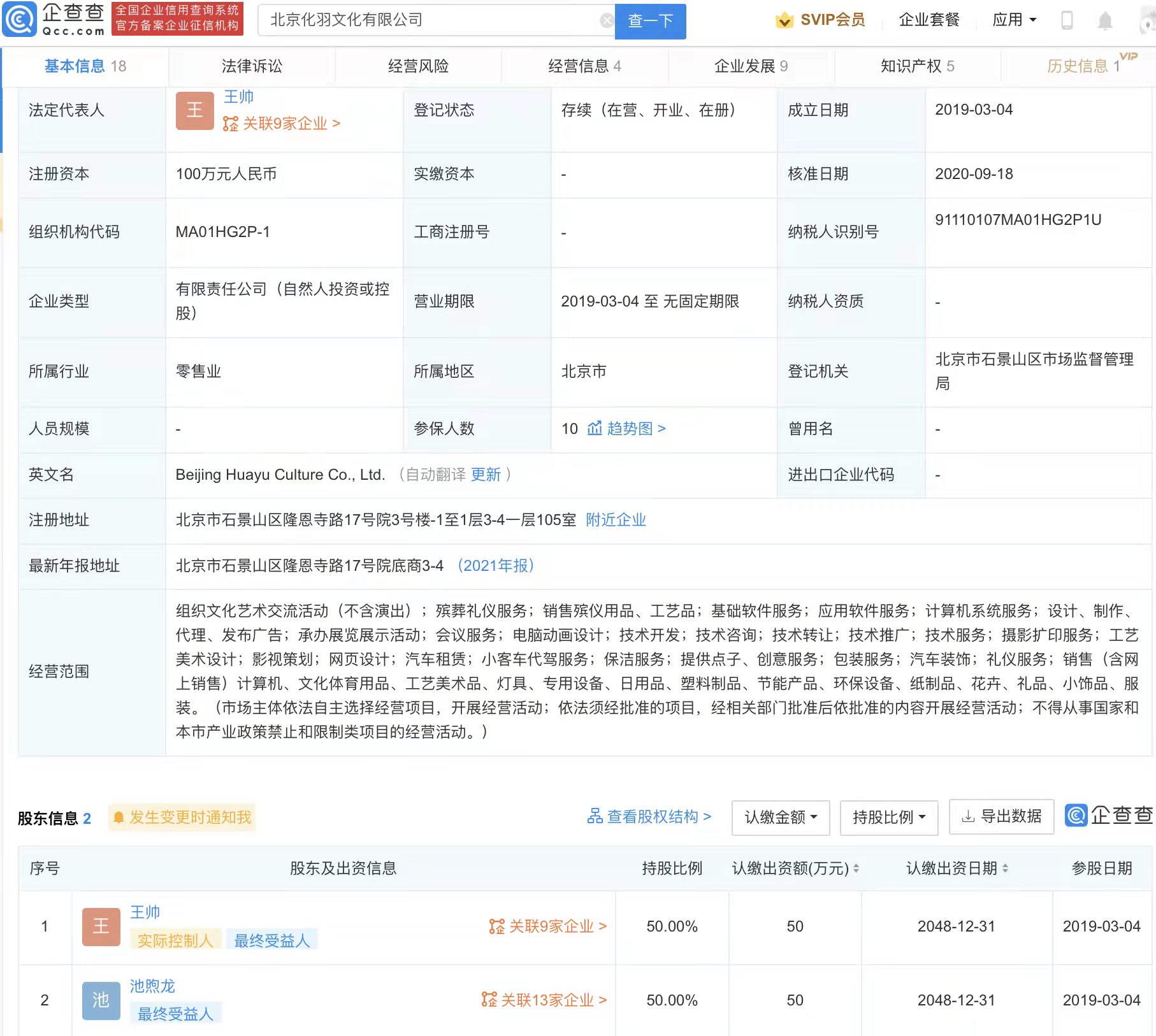Click 实际控制人 tag for 王帅
1156x1036 pixels.
[175, 941]
